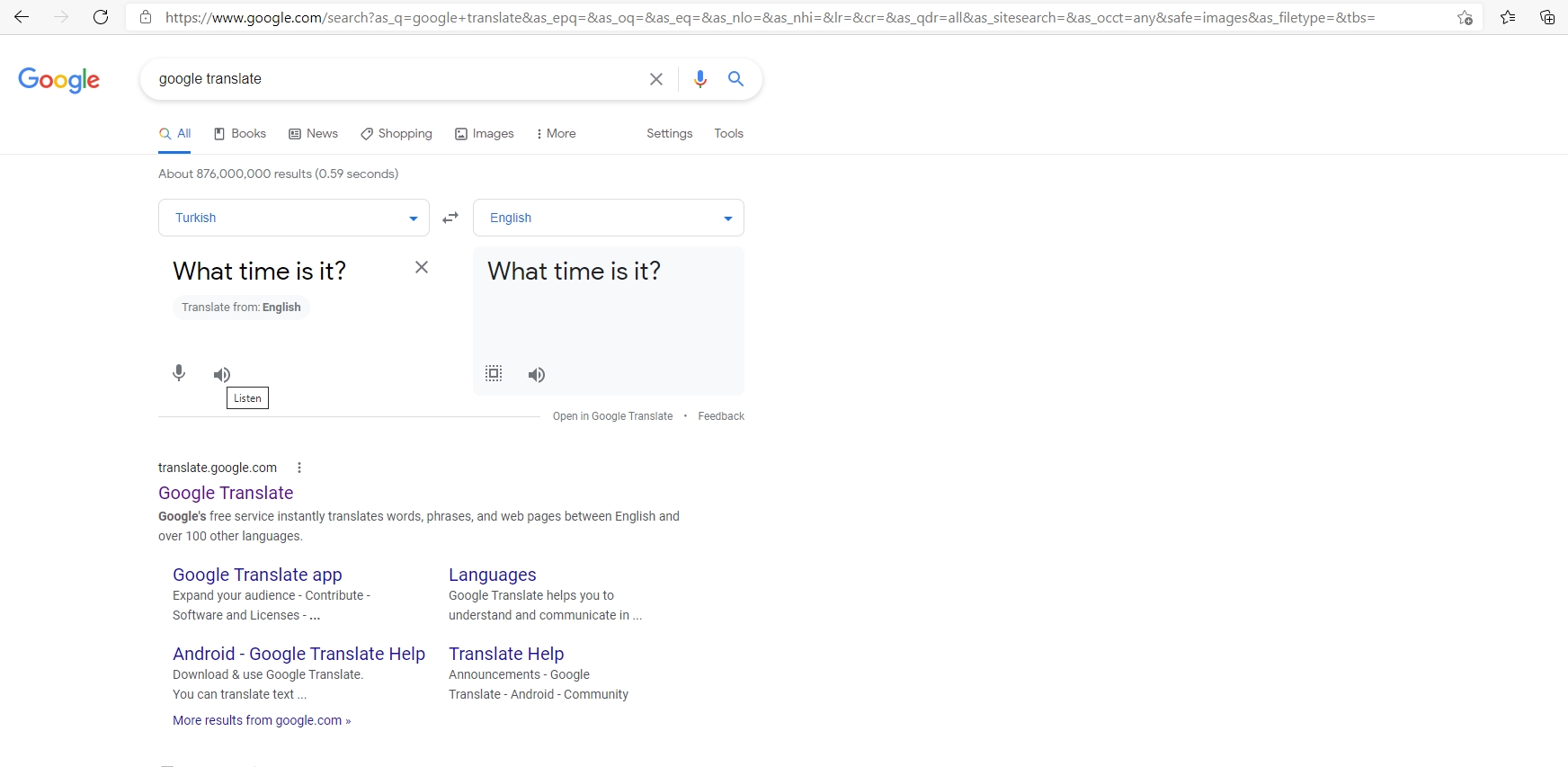Refresh the page in the browser
Image resolution: width=1568 pixels, height=767 pixels.
tap(101, 17)
